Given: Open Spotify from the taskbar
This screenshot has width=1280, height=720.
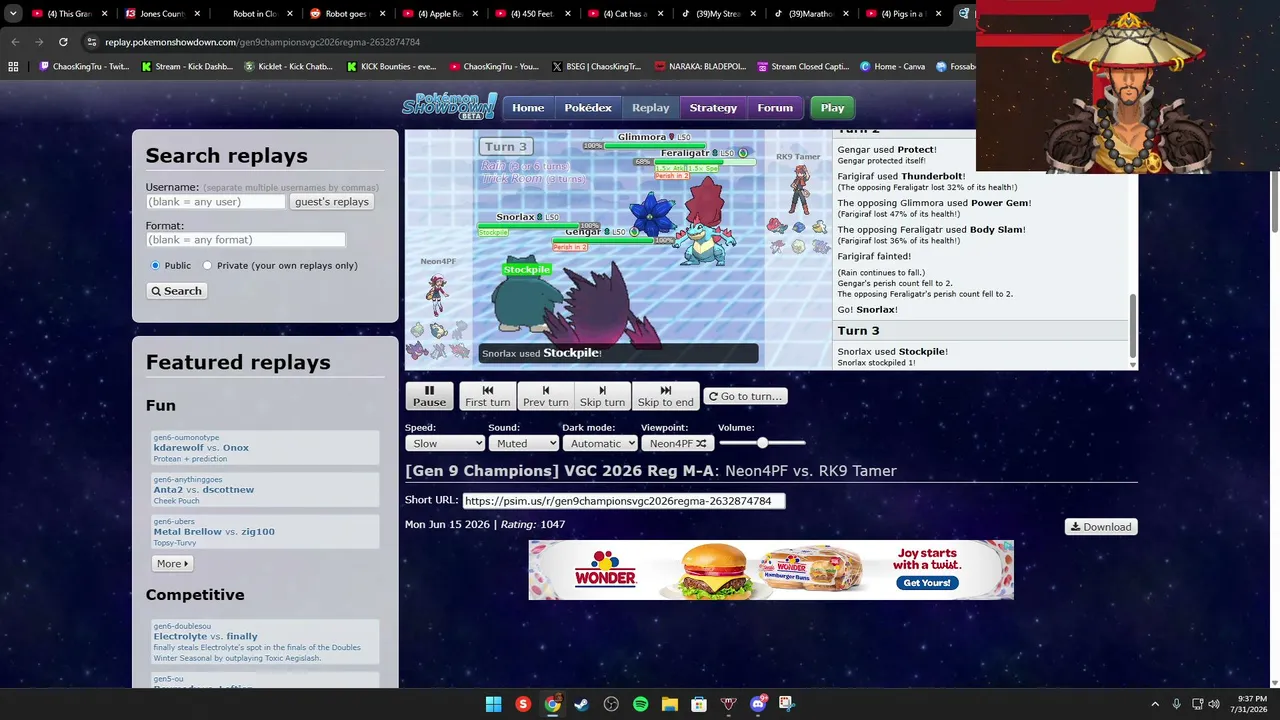Looking at the screenshot, I should tap(640, 704).
